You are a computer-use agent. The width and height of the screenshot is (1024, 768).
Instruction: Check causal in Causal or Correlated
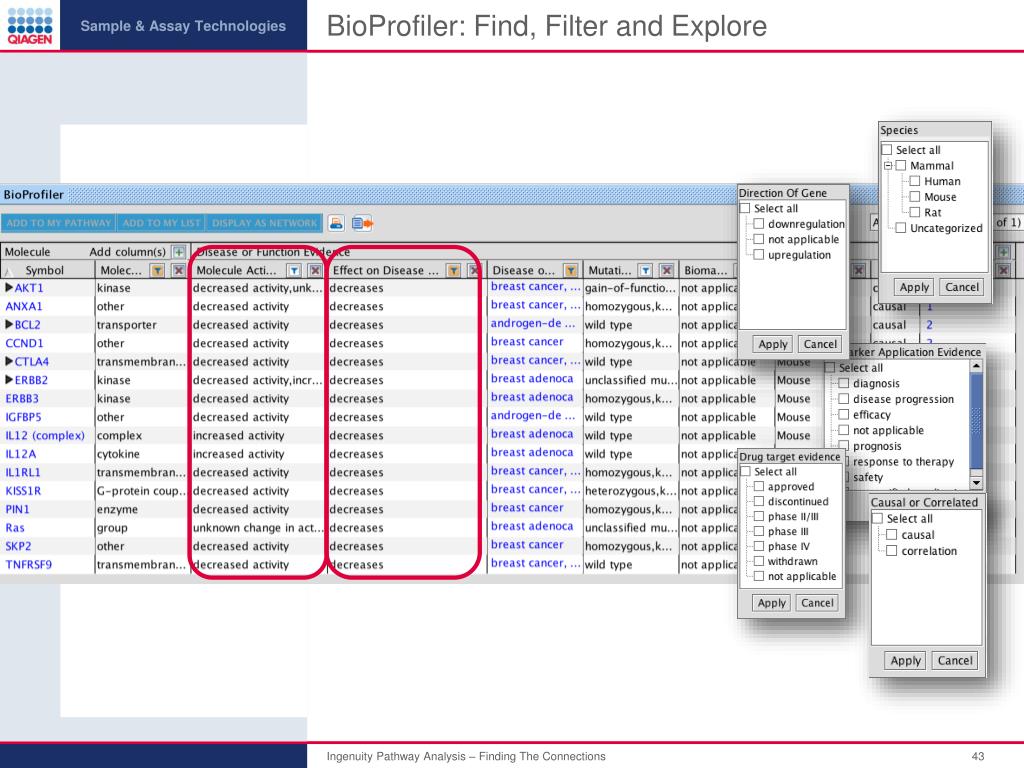coord(891,535)
